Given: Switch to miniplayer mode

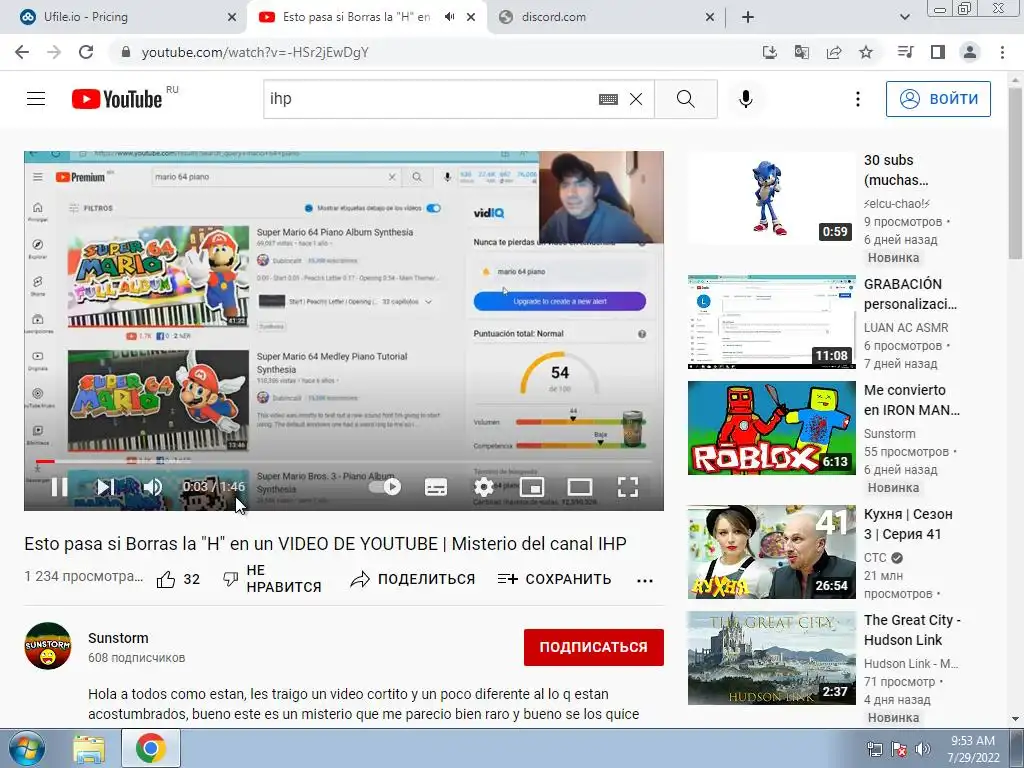Looking at the screenshot, I should click(532, 487).
